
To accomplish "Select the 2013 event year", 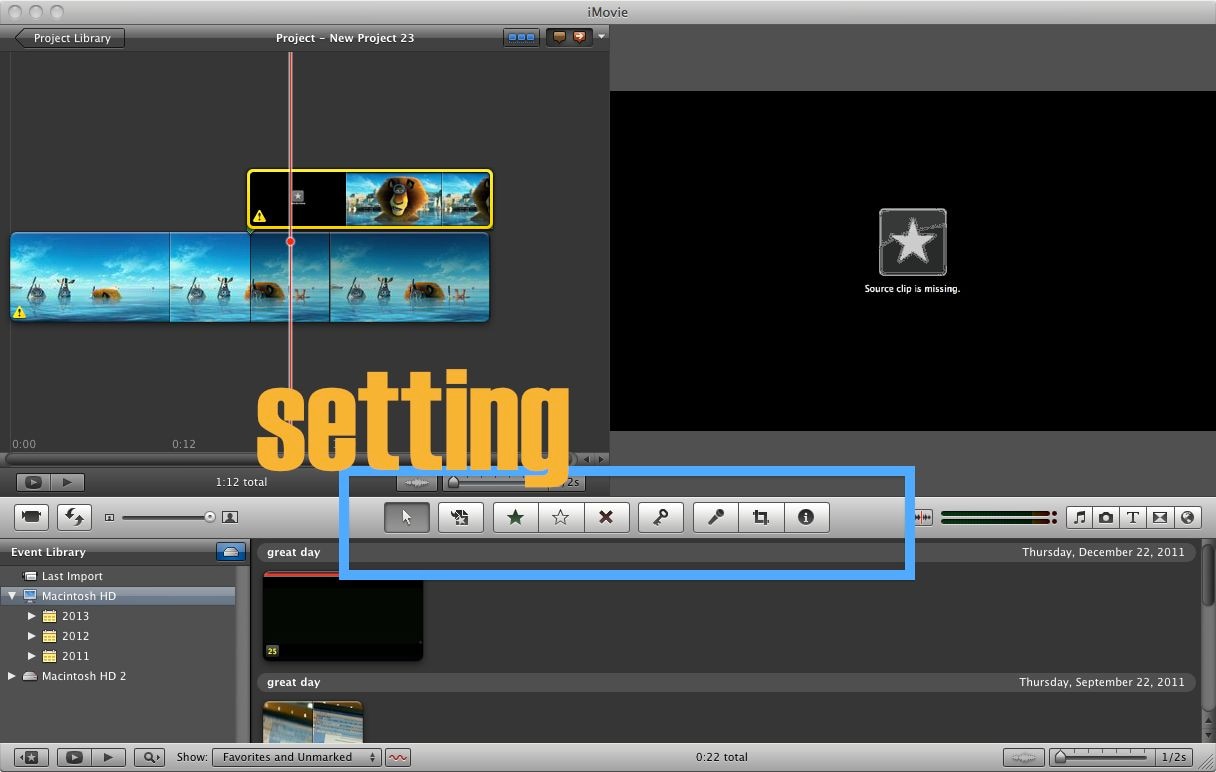I will pos(75,616).
